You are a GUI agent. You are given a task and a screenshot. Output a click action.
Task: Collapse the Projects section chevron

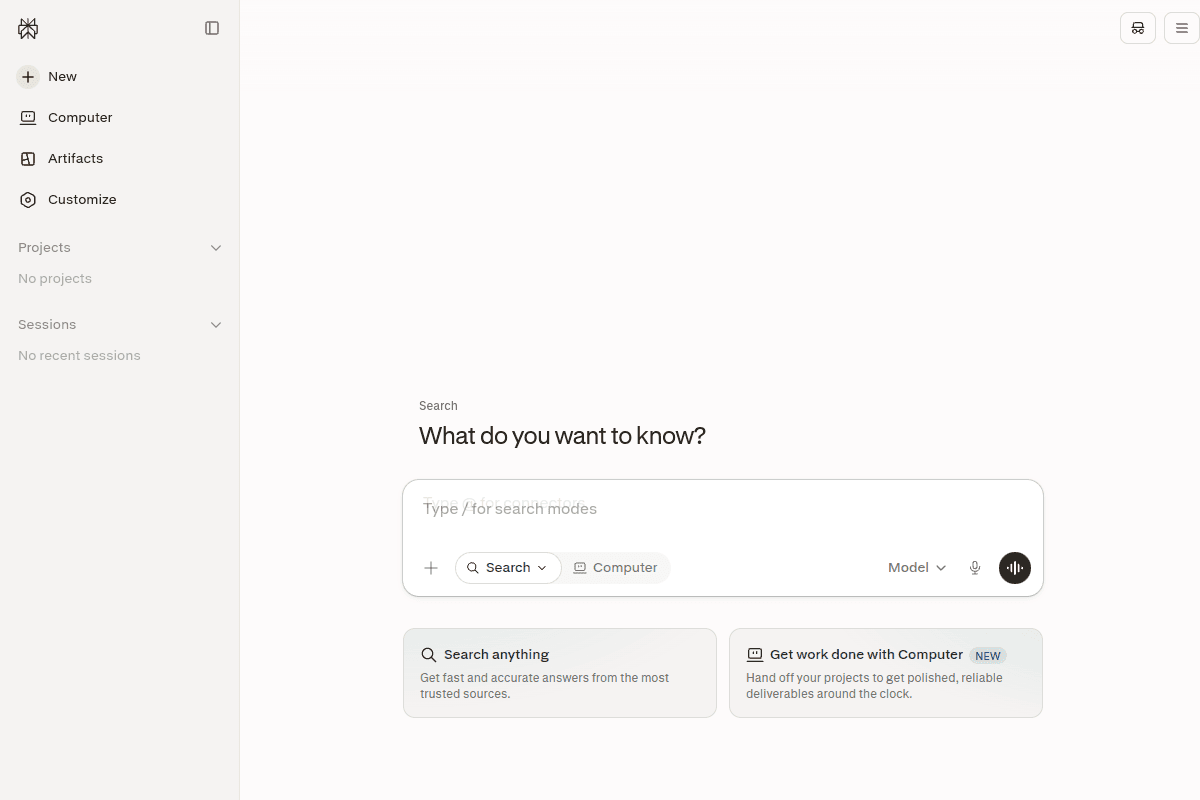tap(216, 248)
